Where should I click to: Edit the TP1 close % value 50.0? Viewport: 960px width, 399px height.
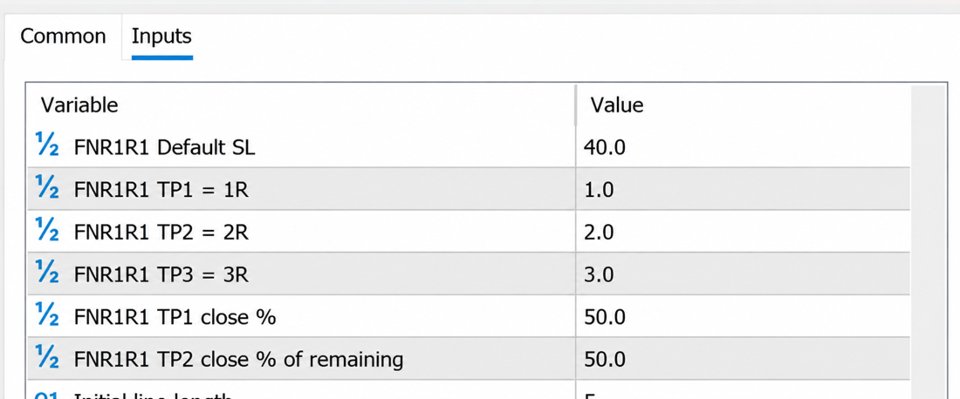pyautogui.click(x=743, y=316)
